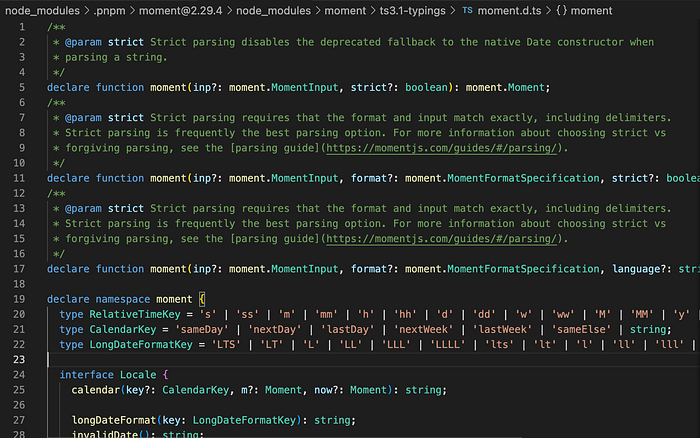Open the first node_modules breadcrumb segment
700x438 pixels.
click(42, 10)
